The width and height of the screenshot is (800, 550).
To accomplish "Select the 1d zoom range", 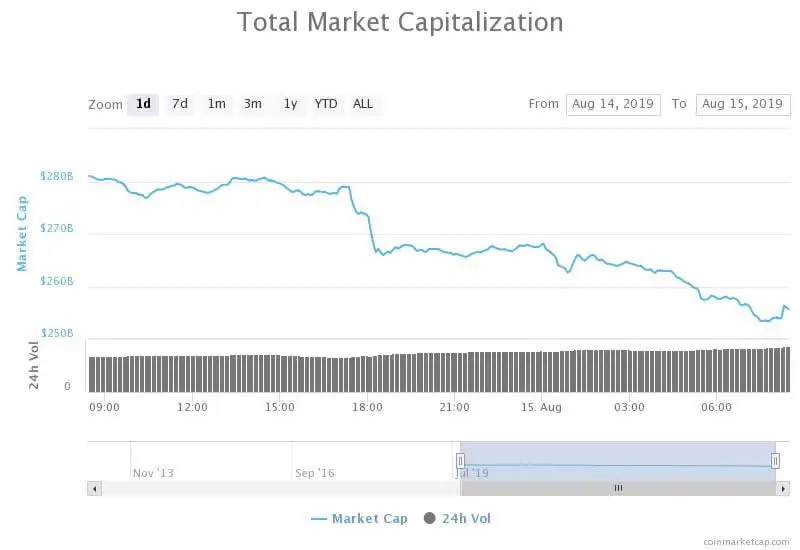I will click(x=143, y=104).
